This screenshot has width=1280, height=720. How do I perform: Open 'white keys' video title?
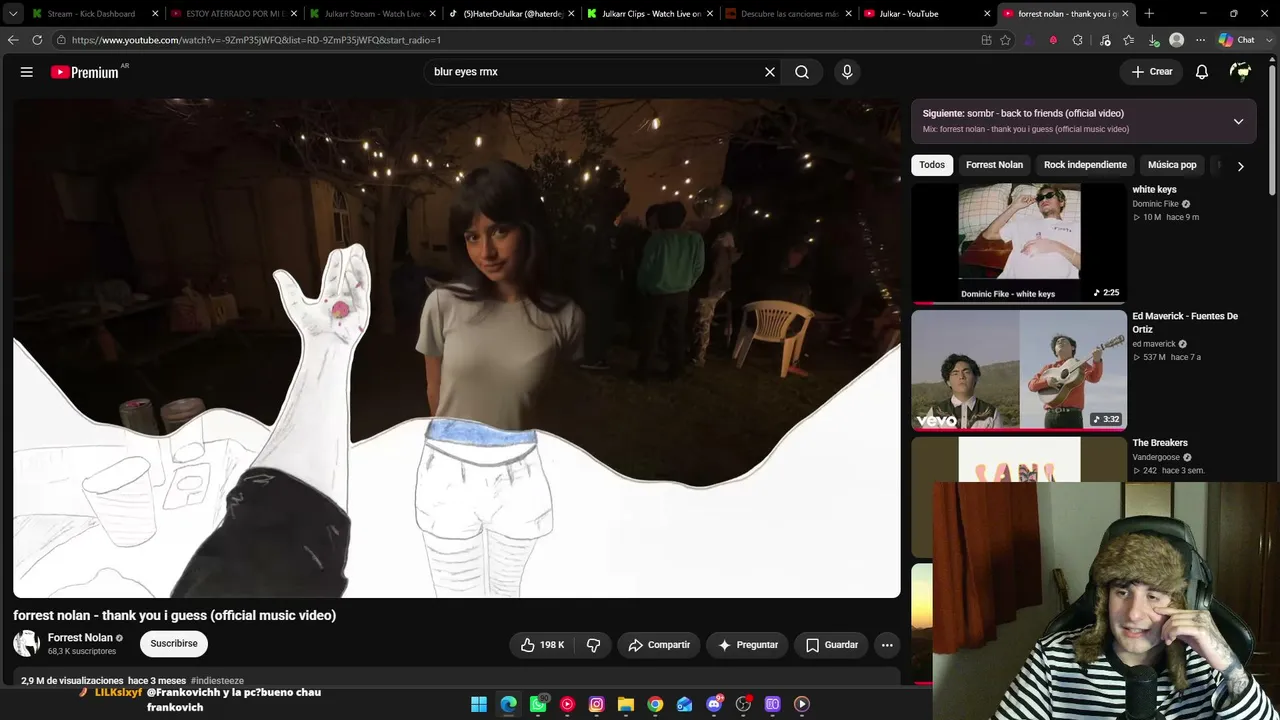1154,190
